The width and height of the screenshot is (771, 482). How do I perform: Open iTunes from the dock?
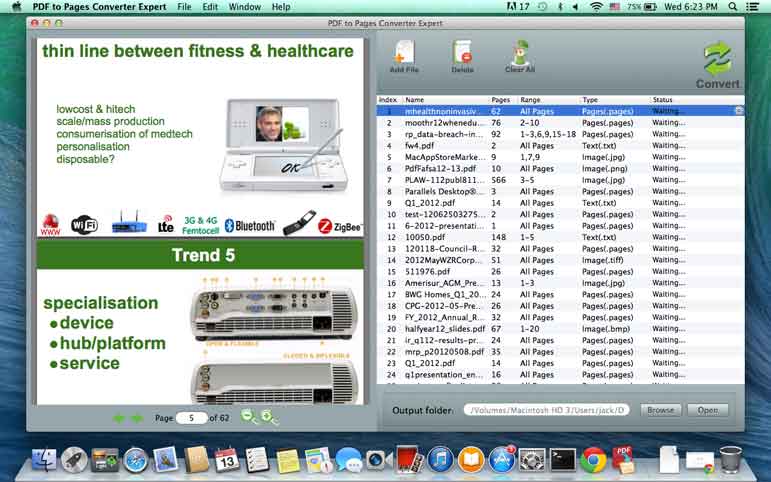point(441,461)
